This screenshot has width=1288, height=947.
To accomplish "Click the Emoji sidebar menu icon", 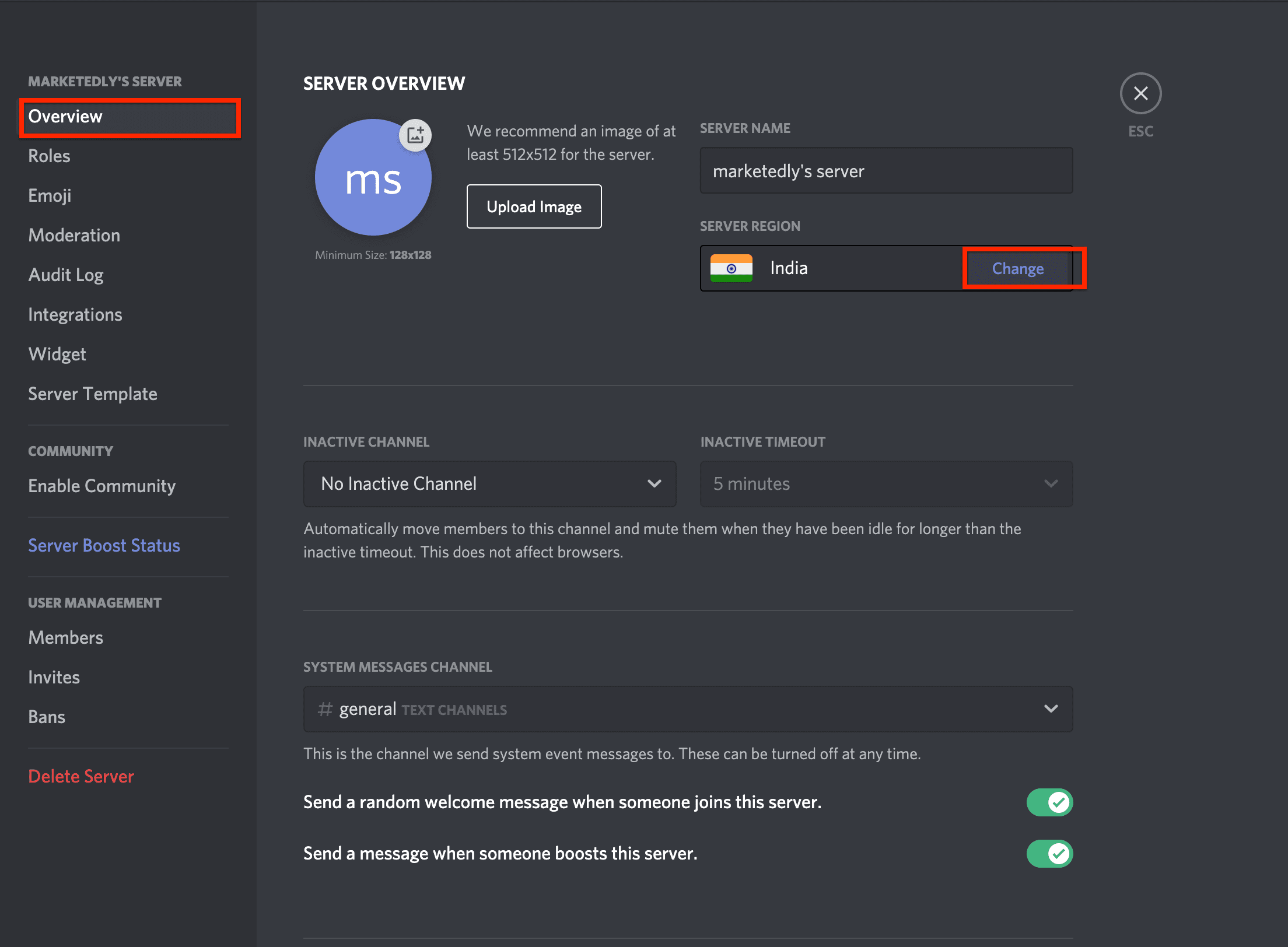I will (50, 195).
